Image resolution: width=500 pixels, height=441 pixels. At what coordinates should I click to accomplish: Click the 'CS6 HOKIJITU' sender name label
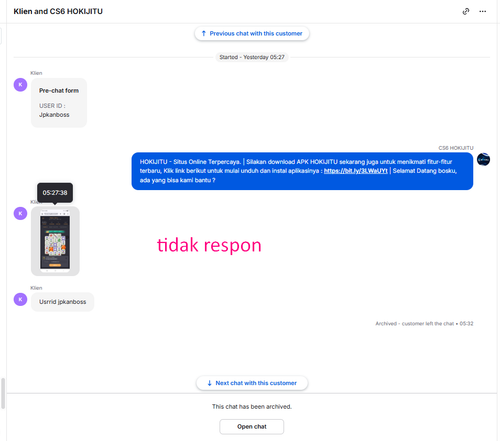456,148
